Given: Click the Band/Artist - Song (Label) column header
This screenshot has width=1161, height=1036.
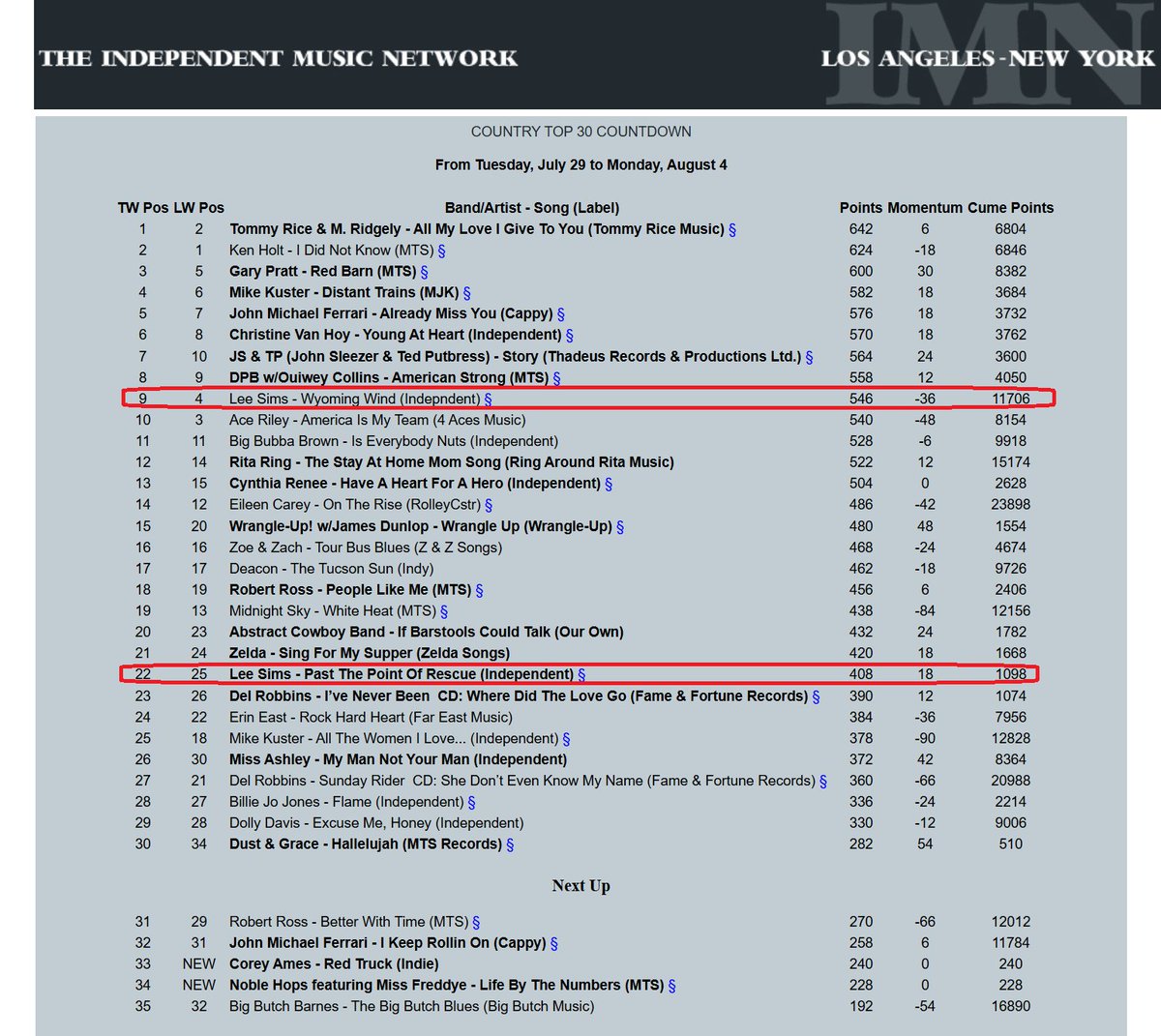Looking at the screenshot, I should pos(532,208).
